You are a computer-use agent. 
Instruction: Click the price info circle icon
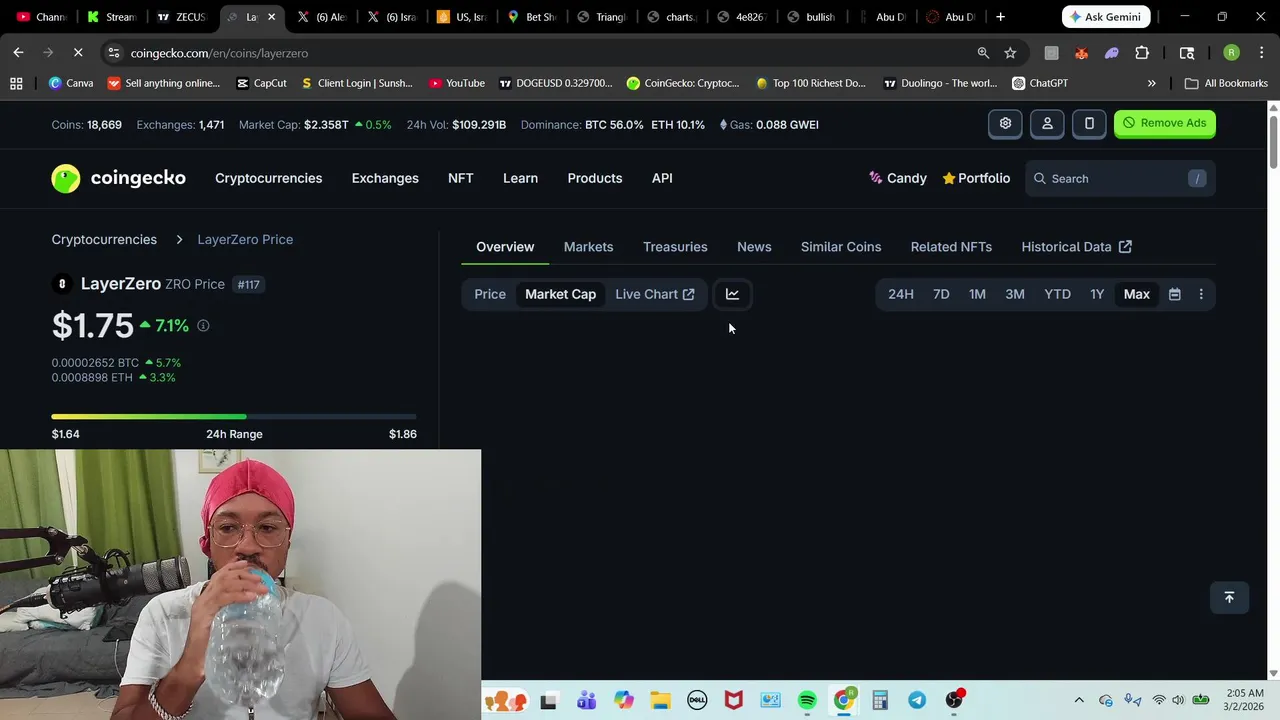203,326
